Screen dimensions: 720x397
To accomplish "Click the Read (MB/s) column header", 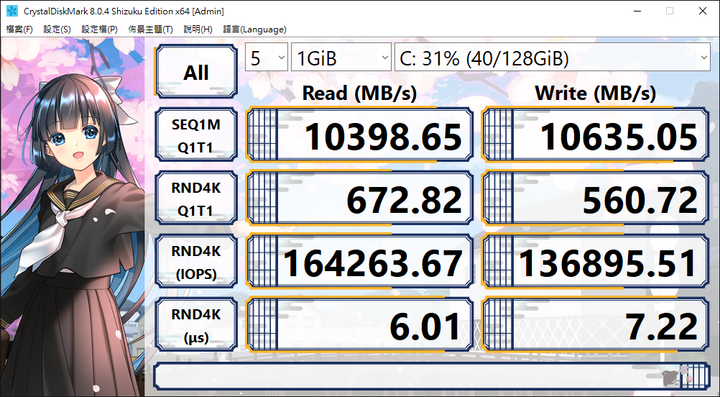I will point(359,94).
